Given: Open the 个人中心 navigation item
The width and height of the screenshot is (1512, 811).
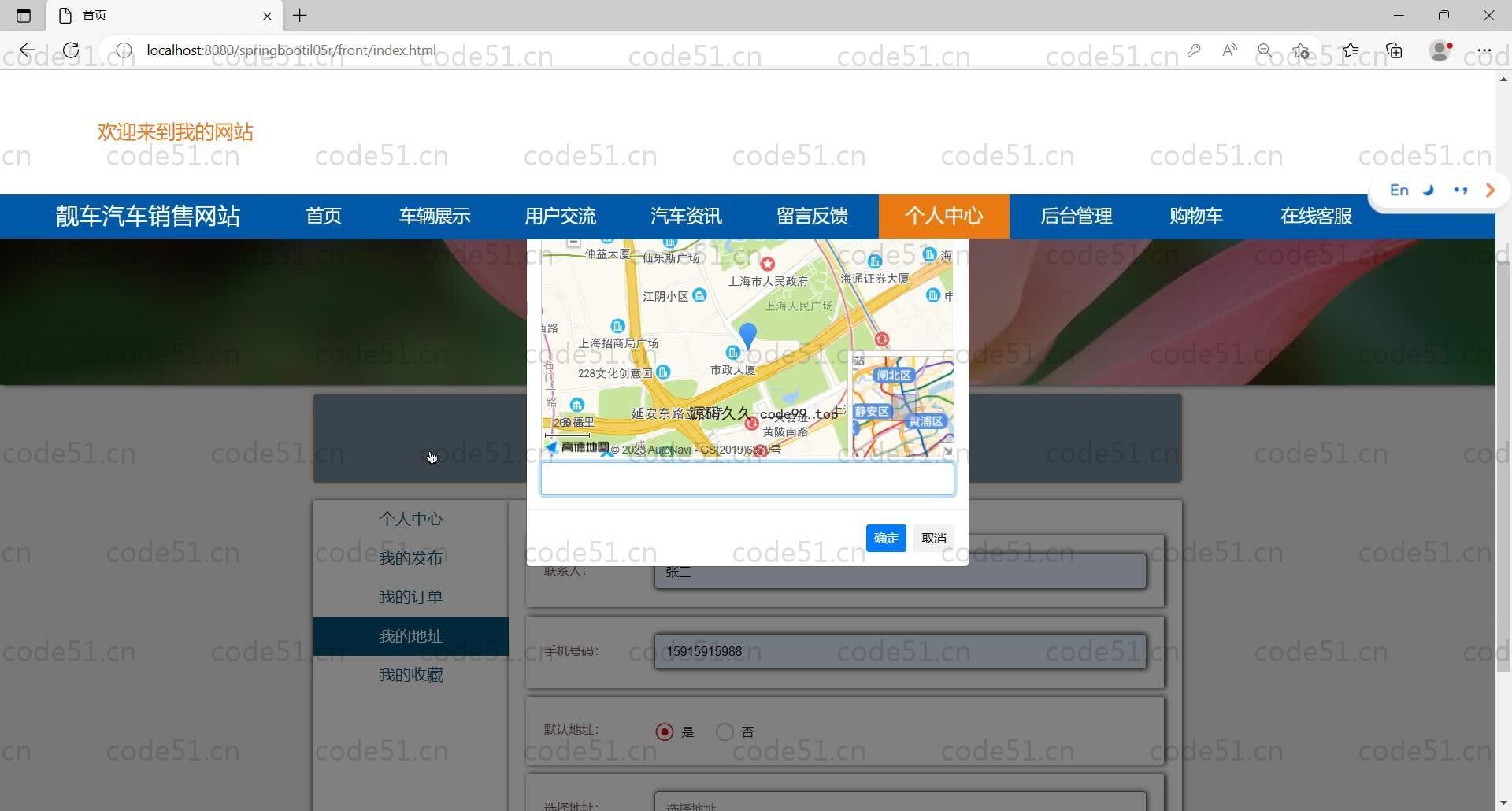Looking at the screenshot, I should click(944, 217).
